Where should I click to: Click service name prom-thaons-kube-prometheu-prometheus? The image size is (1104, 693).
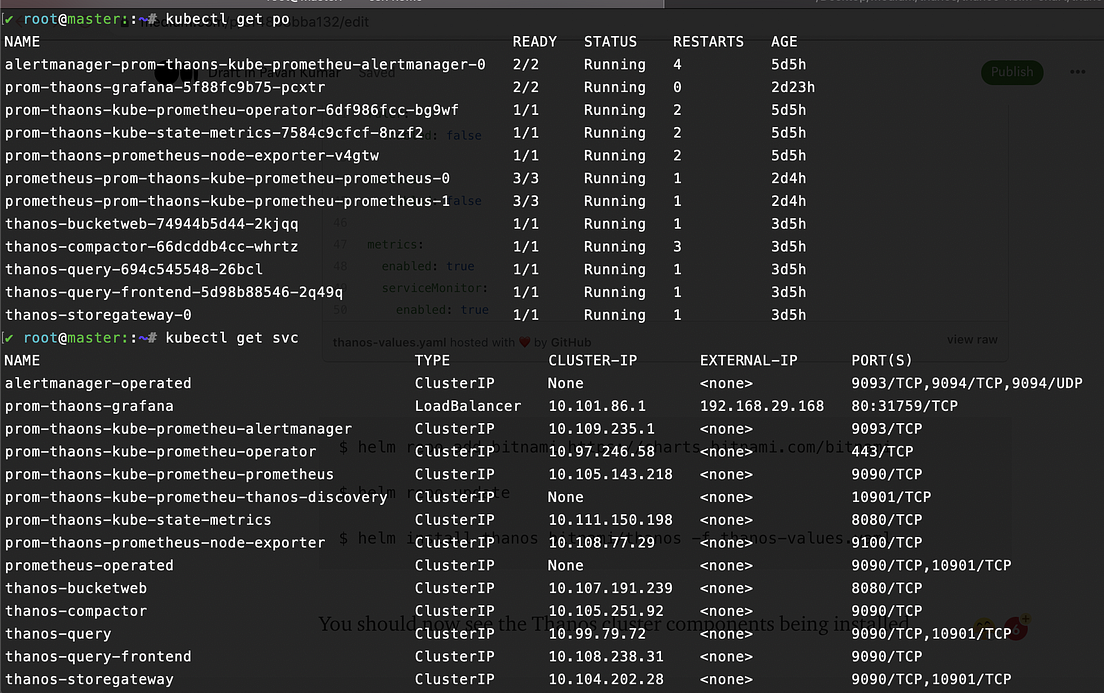click(x=169, y=474)
